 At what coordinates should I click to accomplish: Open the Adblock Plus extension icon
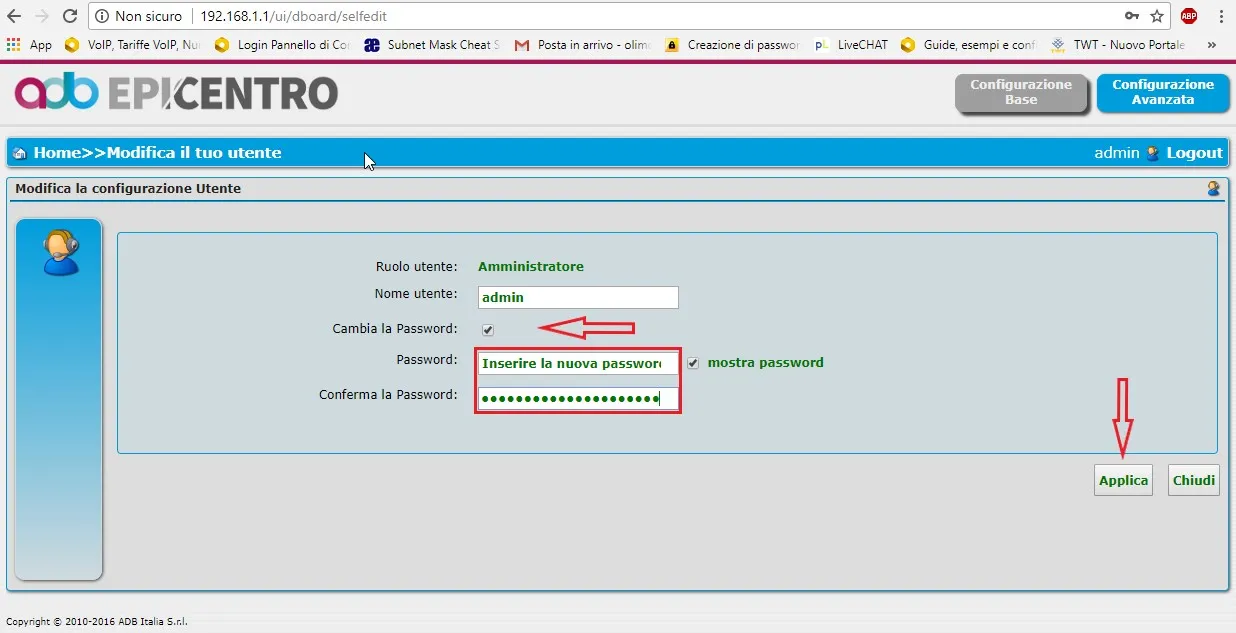tap(1188, 16)
